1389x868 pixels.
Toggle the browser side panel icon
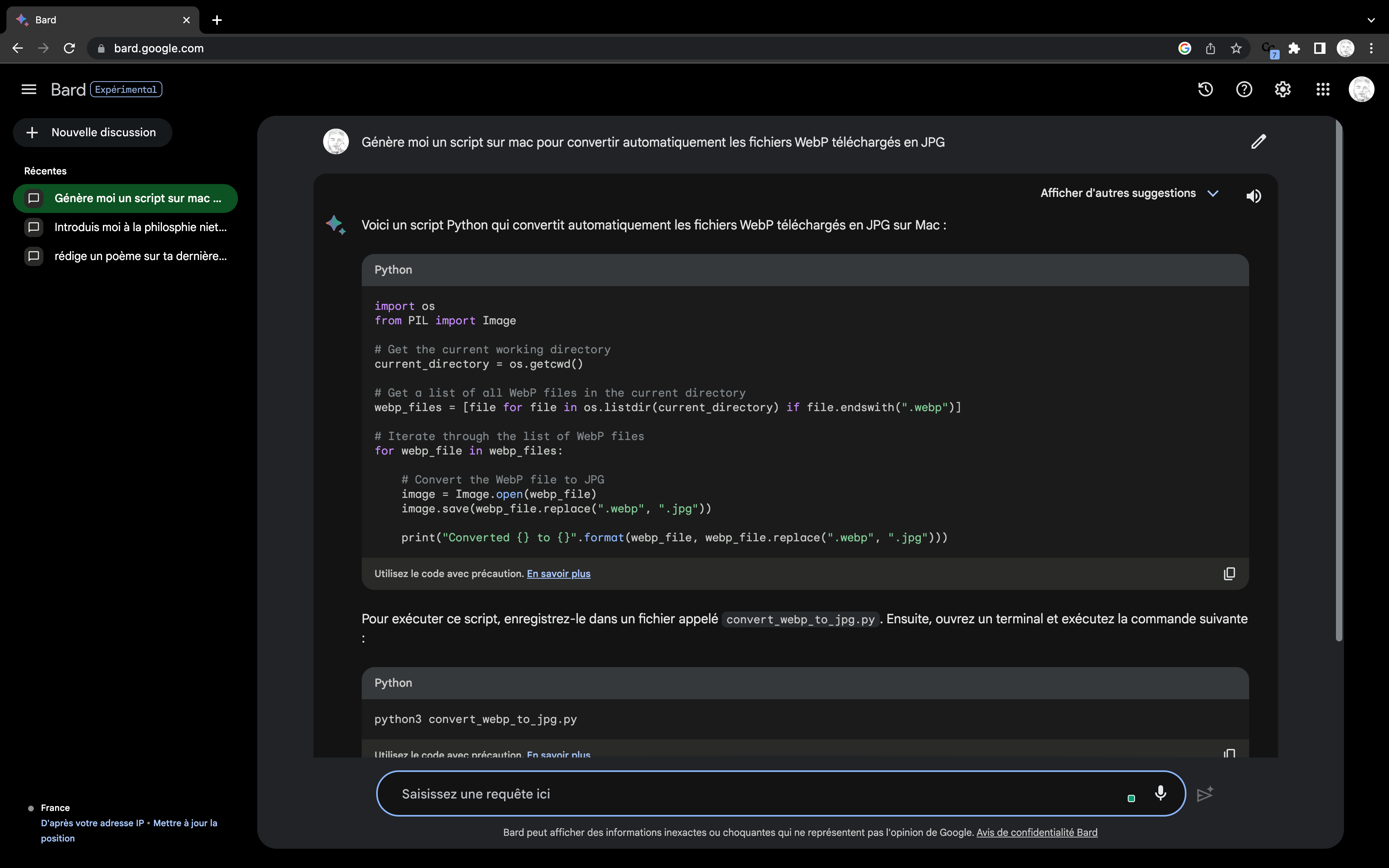tap(1319, 48)
